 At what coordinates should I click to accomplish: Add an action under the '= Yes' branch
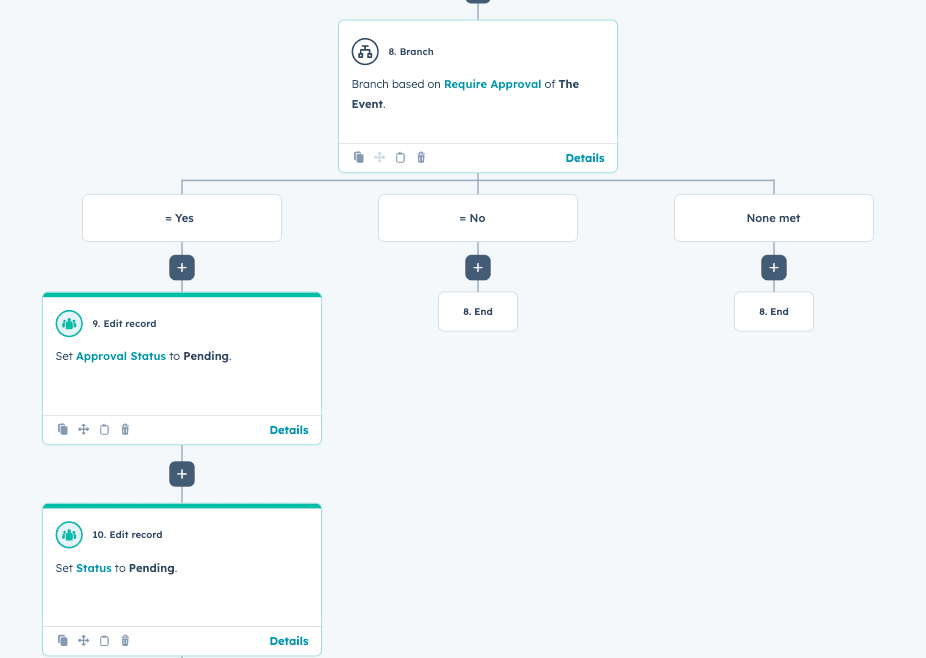pyautogui.click(x=182, y=268)
